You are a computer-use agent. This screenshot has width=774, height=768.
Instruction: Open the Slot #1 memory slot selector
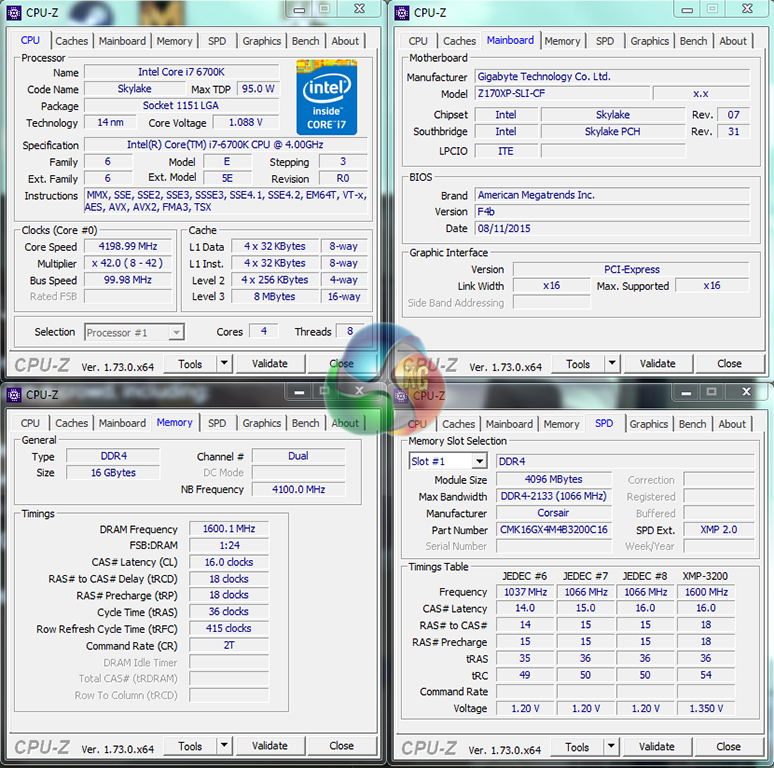[479, 461]
